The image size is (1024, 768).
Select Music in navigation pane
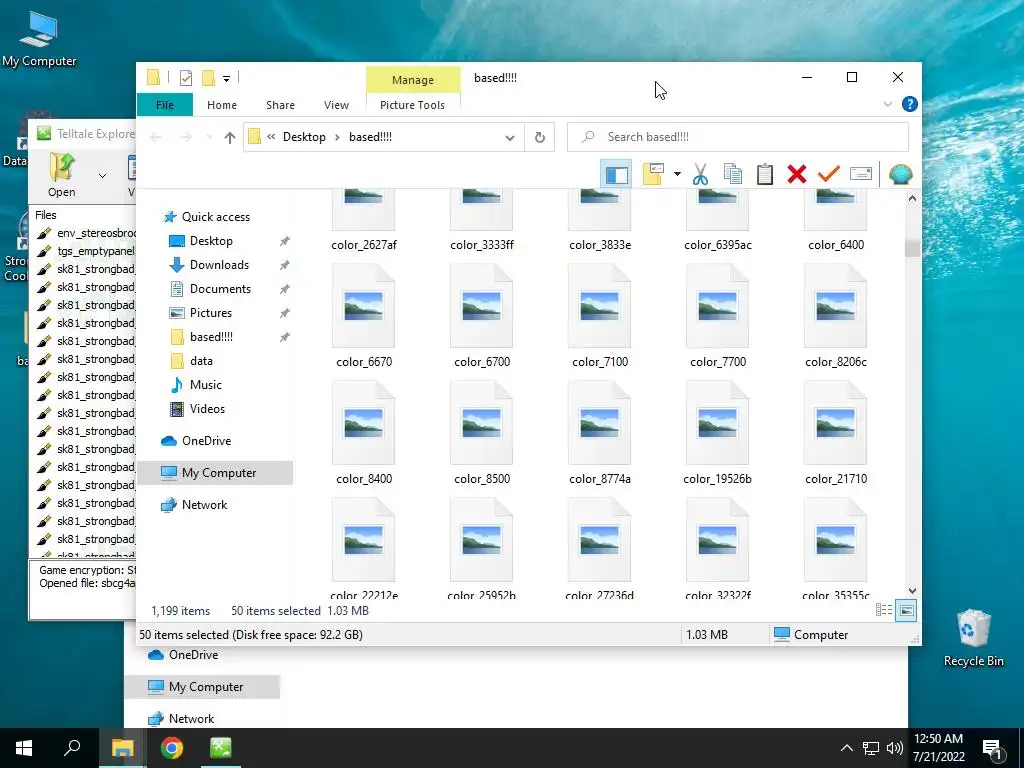(x=206, y=385)
